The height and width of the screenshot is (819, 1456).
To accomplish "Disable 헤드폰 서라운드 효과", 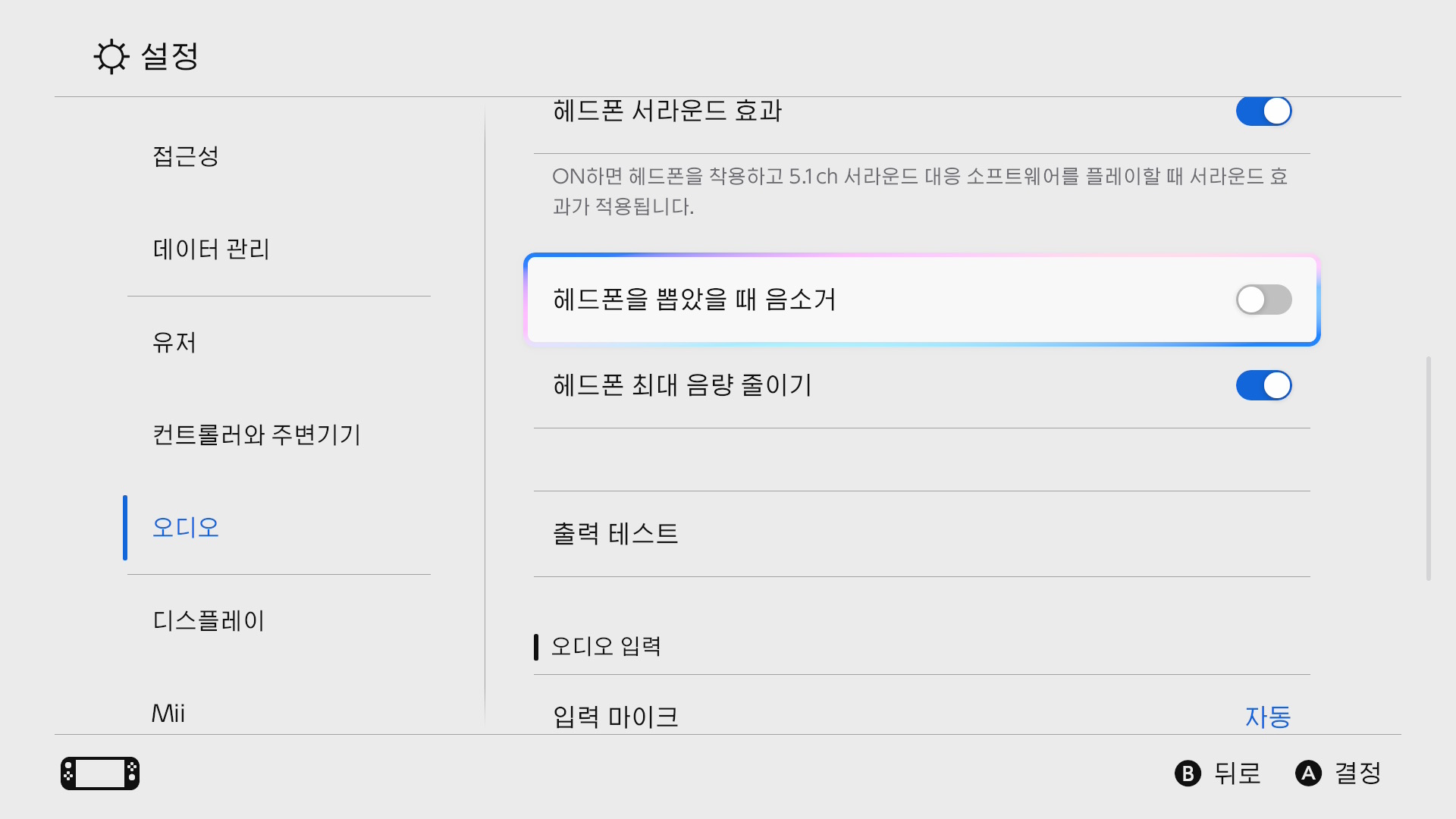I will [1263, 111].
